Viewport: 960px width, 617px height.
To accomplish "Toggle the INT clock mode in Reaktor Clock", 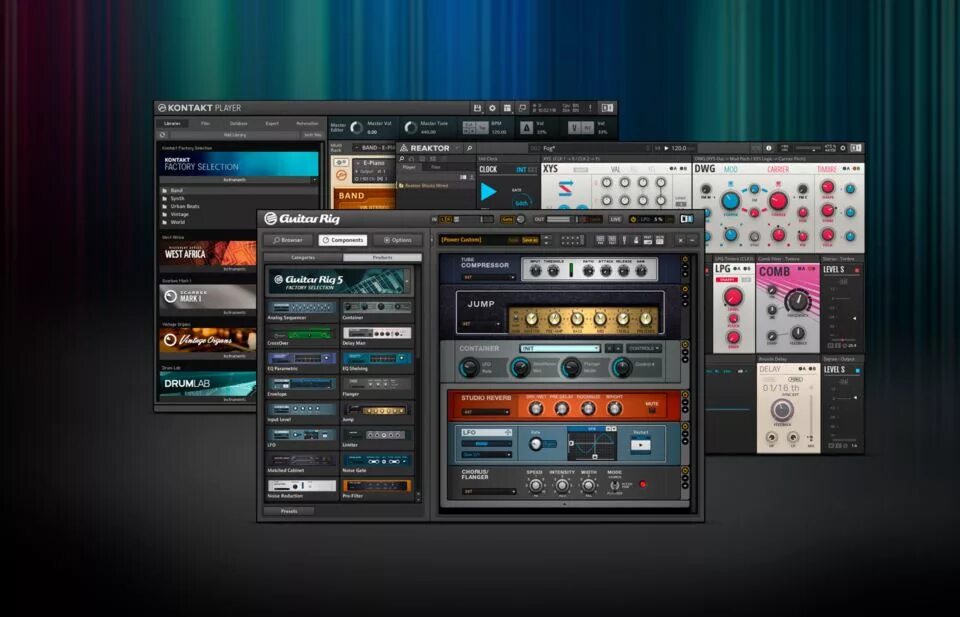I will [521, 170].
